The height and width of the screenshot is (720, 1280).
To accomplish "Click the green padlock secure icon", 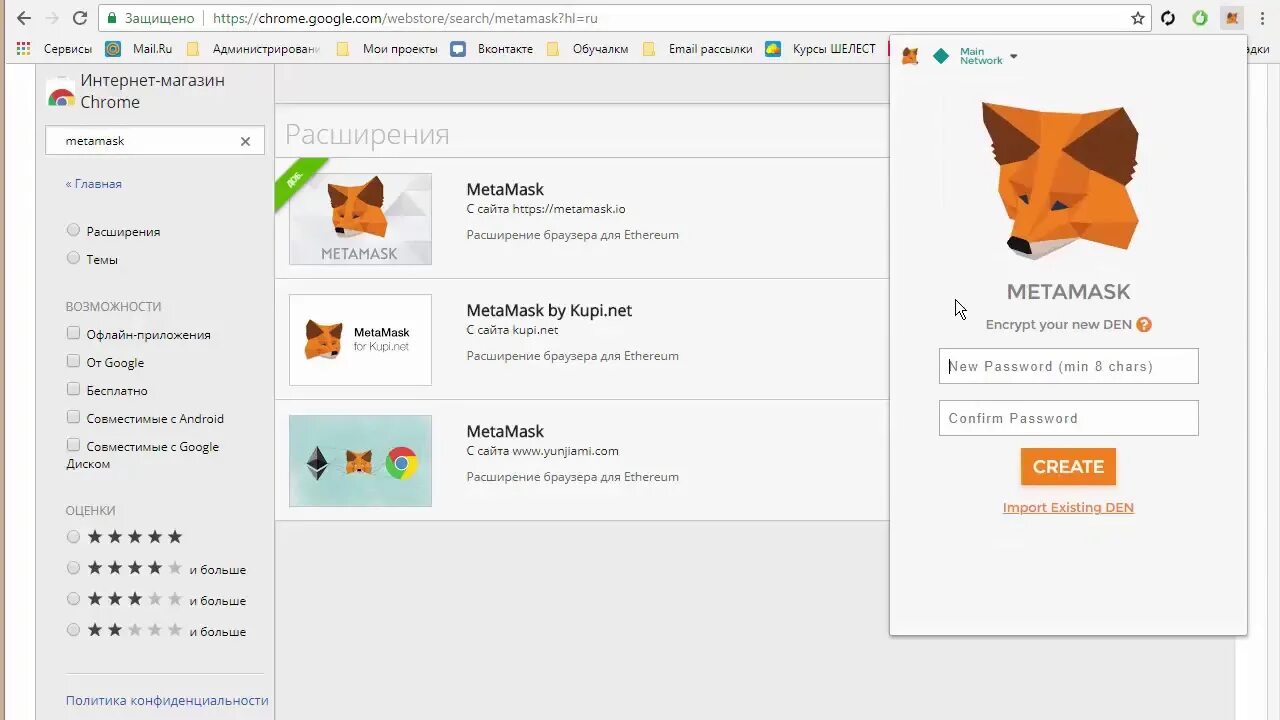I will pyautogui.click(x=112, y=18).
